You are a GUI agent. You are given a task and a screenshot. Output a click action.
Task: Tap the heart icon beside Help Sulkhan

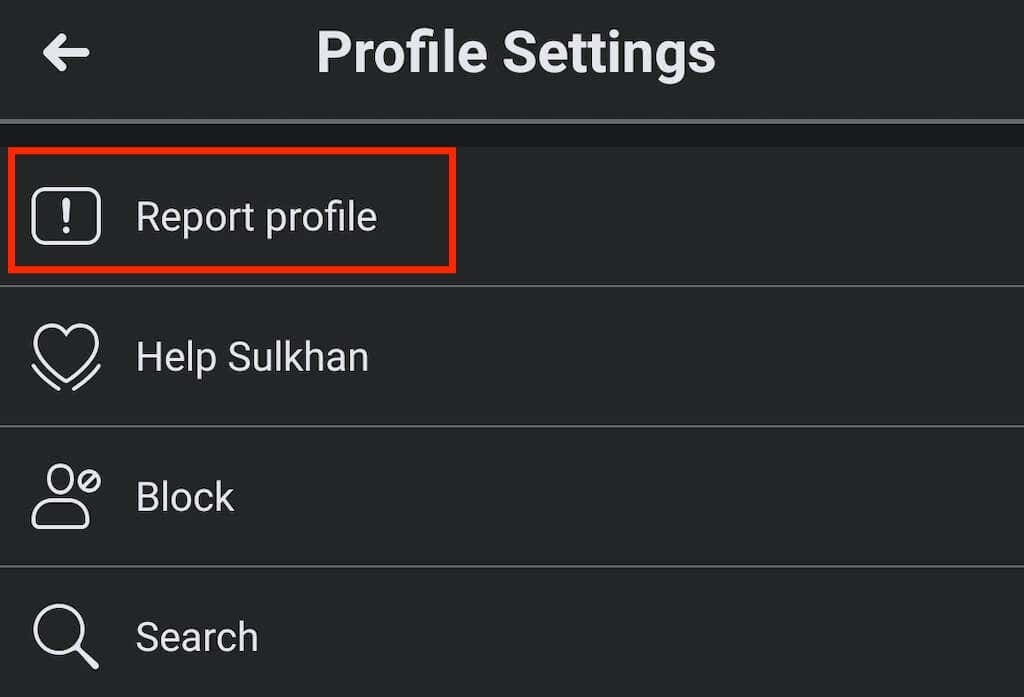point(65,357)
